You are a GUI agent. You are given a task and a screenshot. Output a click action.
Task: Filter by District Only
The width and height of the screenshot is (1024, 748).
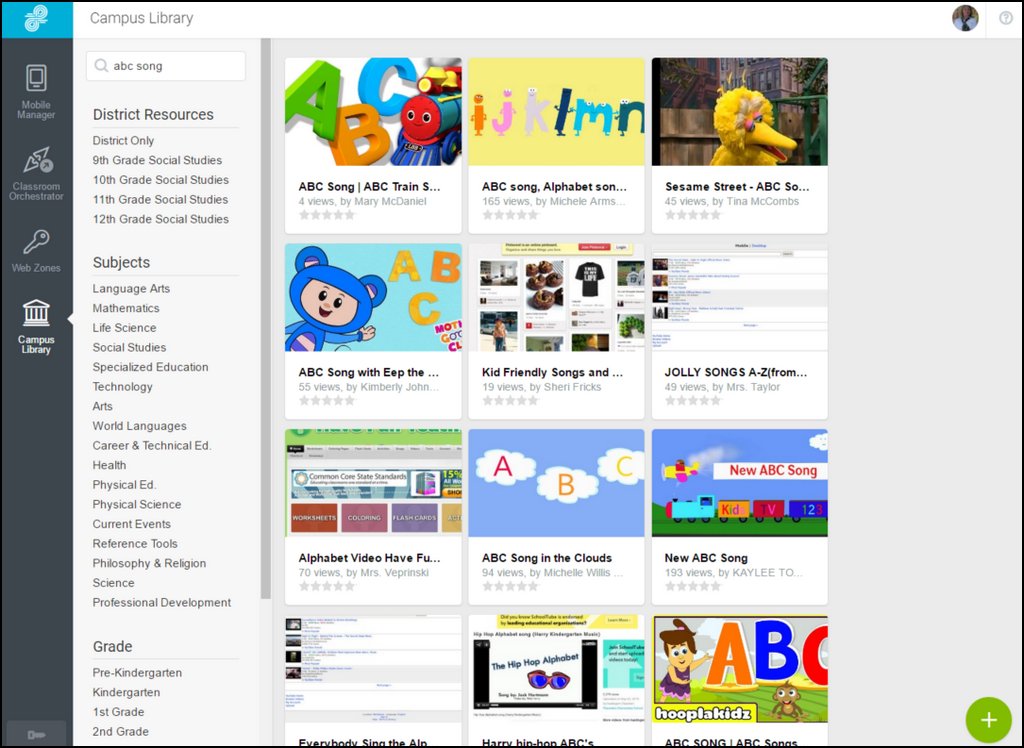(123, 140)
